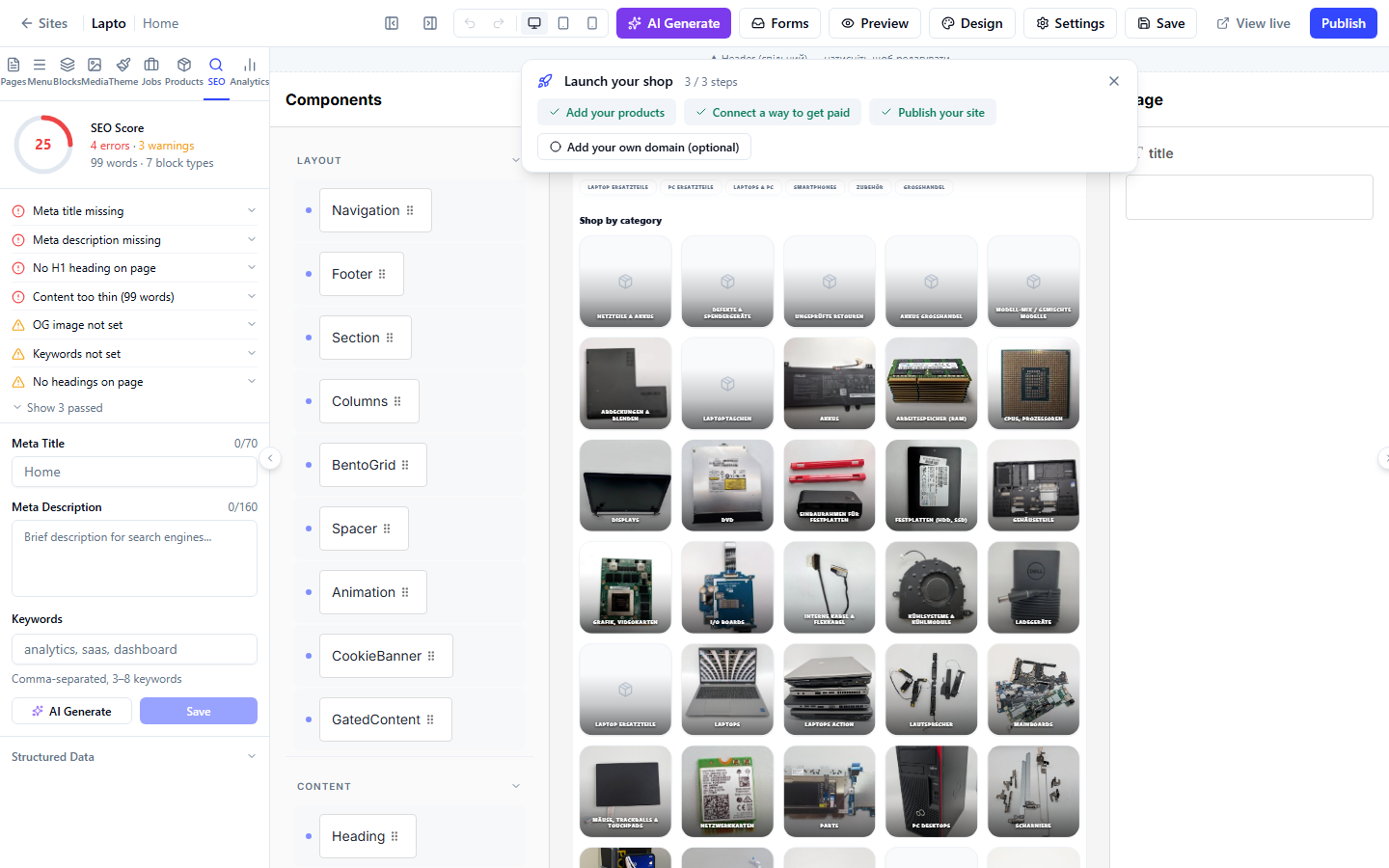Screen dimensions: 1389x868
Task: Toggle the right panel layout icon
Action: [x=430, y=23]
